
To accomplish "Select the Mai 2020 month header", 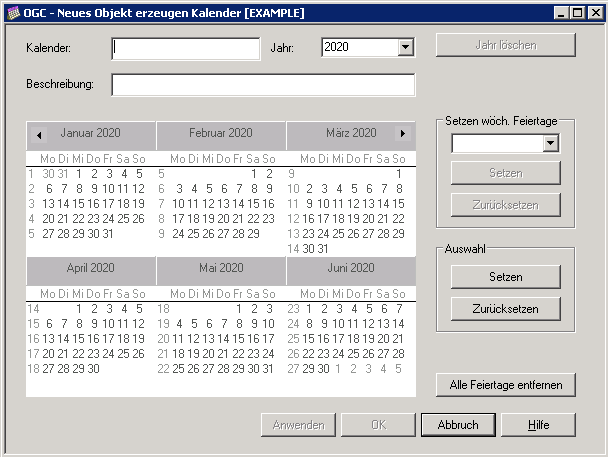I will coord(221,268).
